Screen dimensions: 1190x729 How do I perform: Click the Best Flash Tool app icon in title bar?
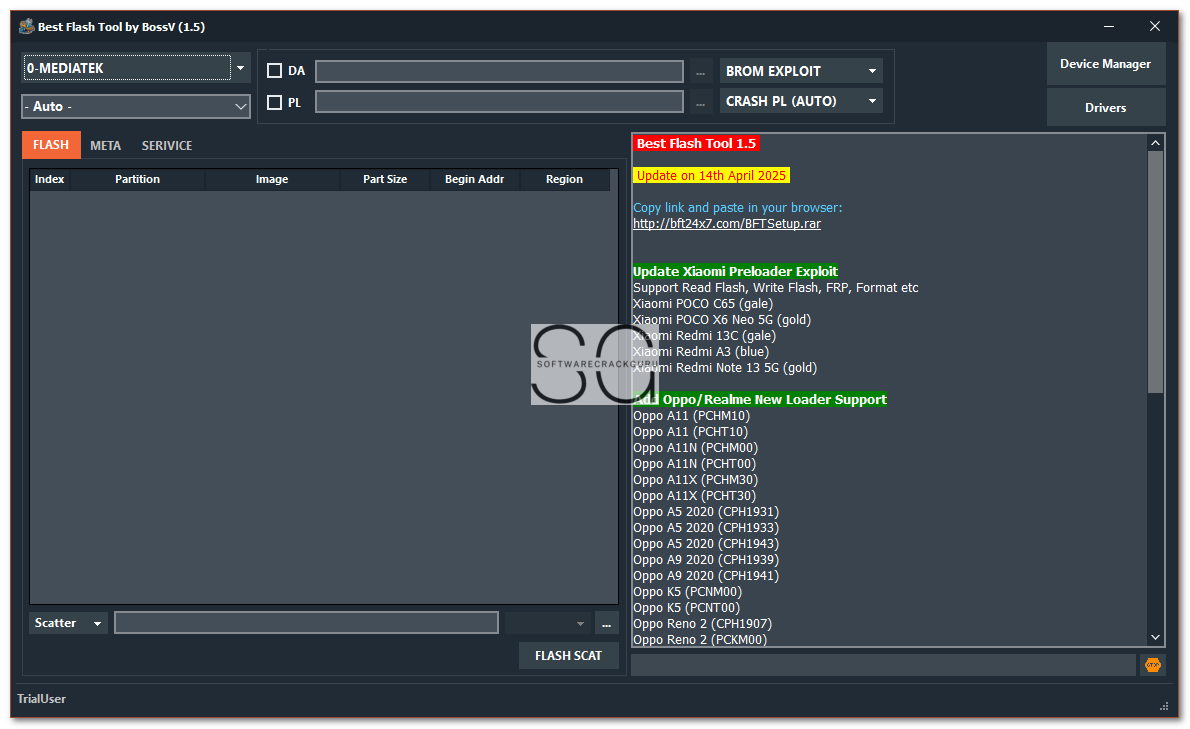coord(27,27)
